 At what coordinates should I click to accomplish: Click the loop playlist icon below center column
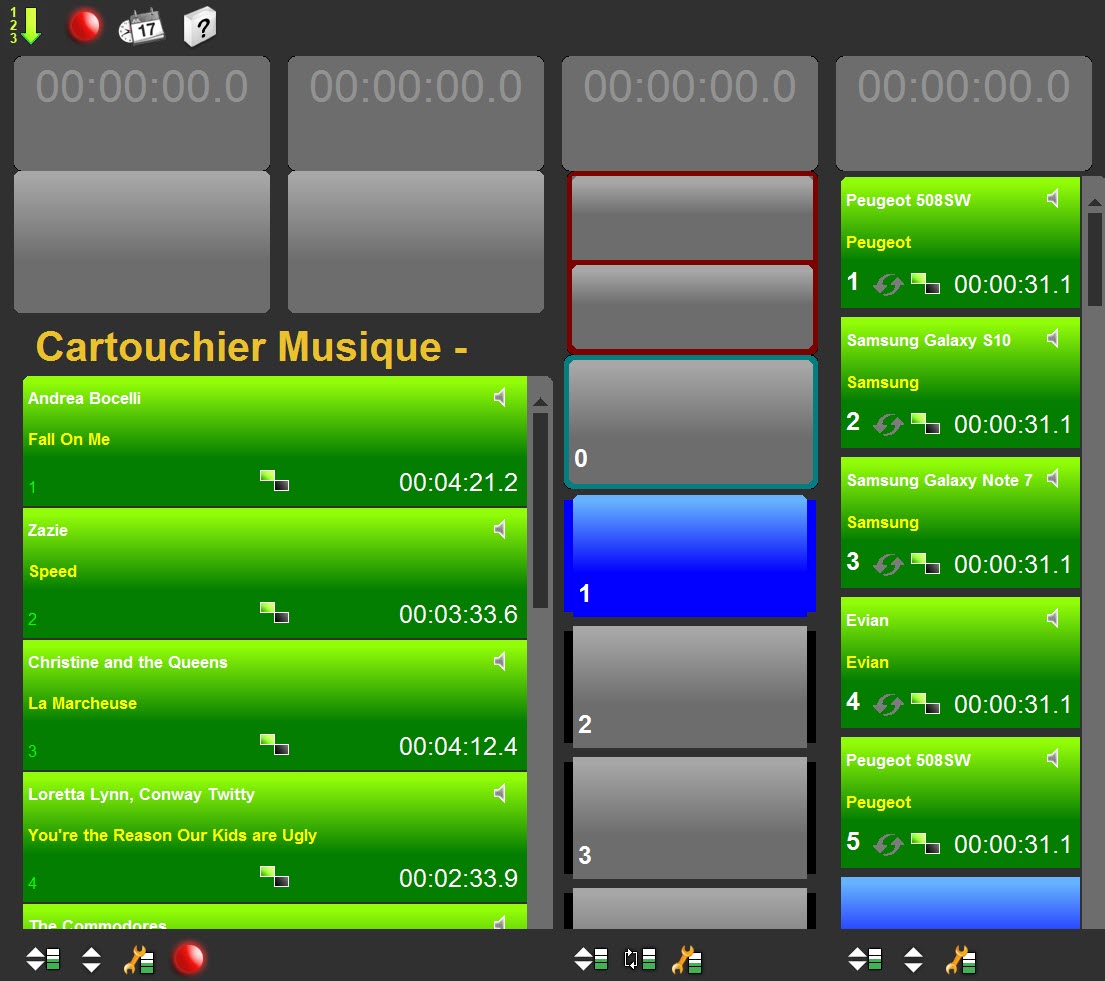639,960
